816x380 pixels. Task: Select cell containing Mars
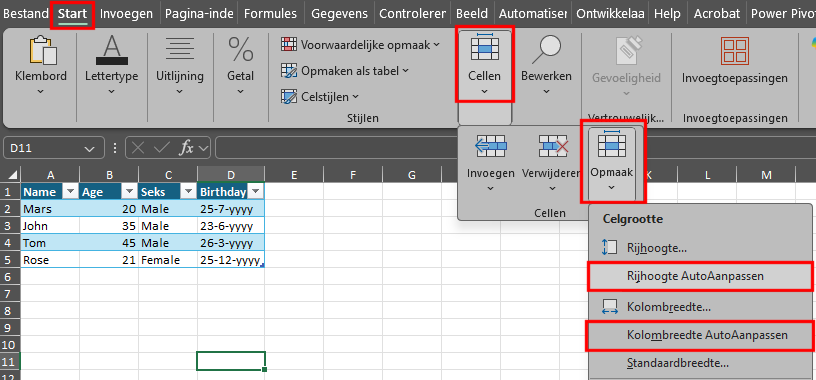pos(50,209)
